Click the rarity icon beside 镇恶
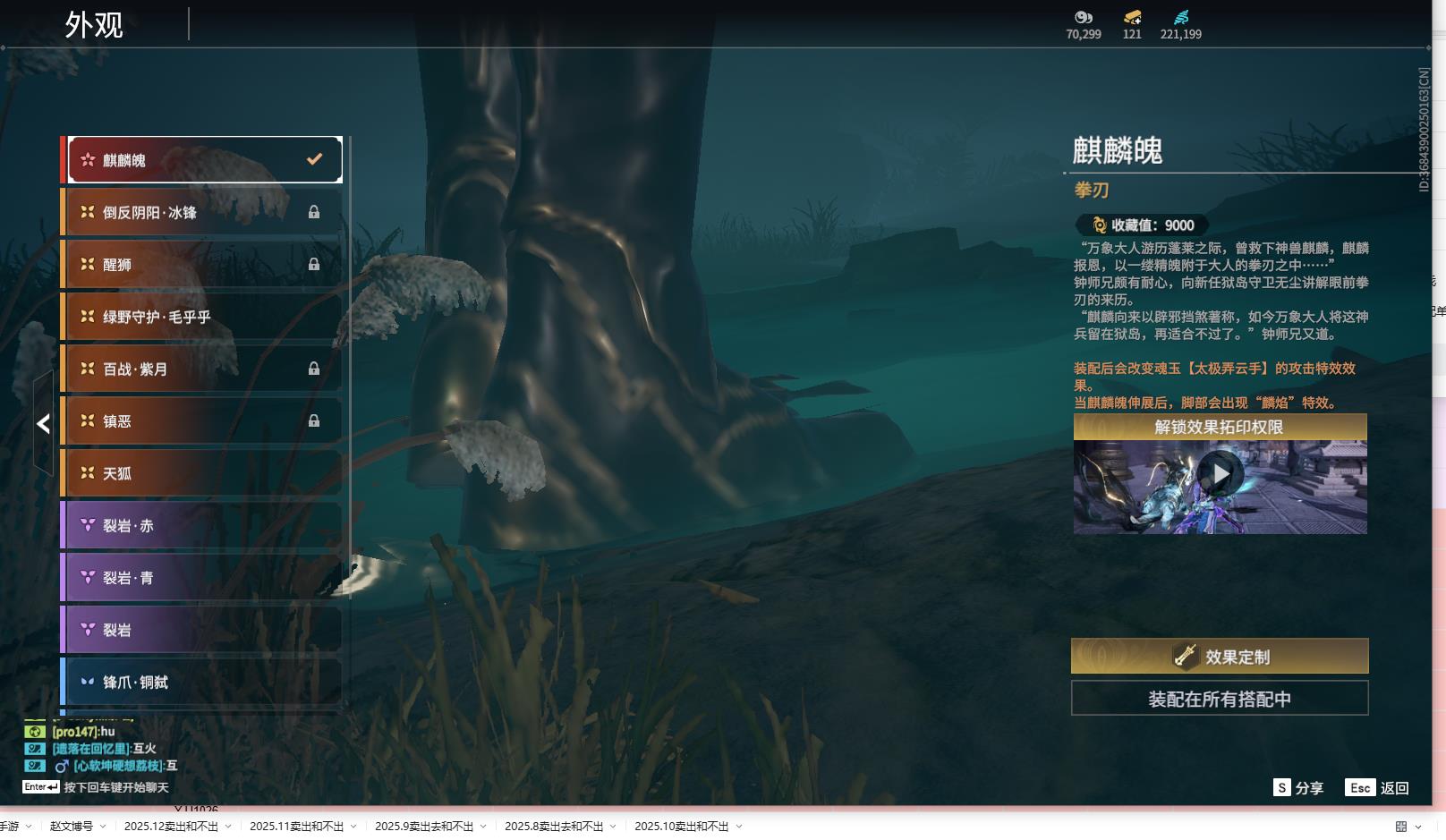This screenshot has height=840, width=1446. [x=88, y=420]
